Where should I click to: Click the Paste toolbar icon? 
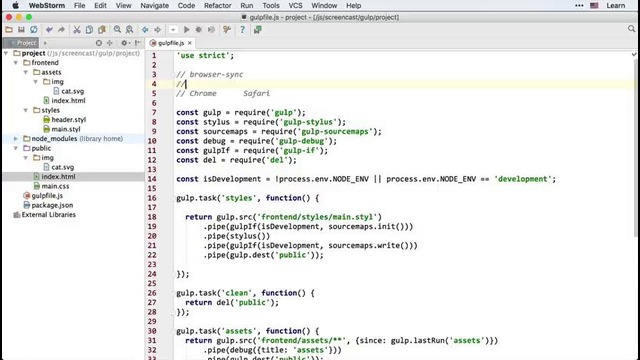(x=101, y=30)
